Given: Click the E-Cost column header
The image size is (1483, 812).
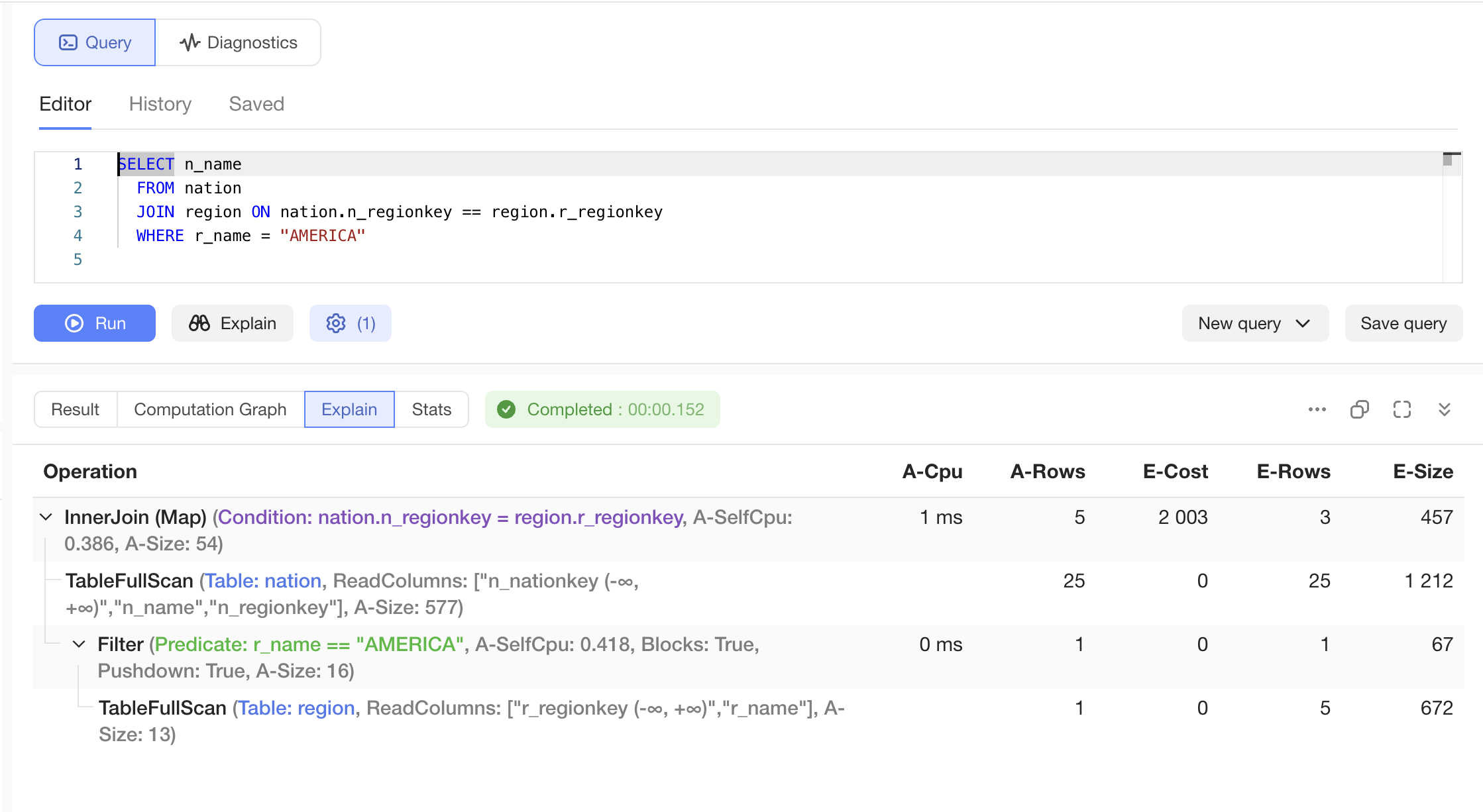Looking at the screenshot, I should 1176,472.
